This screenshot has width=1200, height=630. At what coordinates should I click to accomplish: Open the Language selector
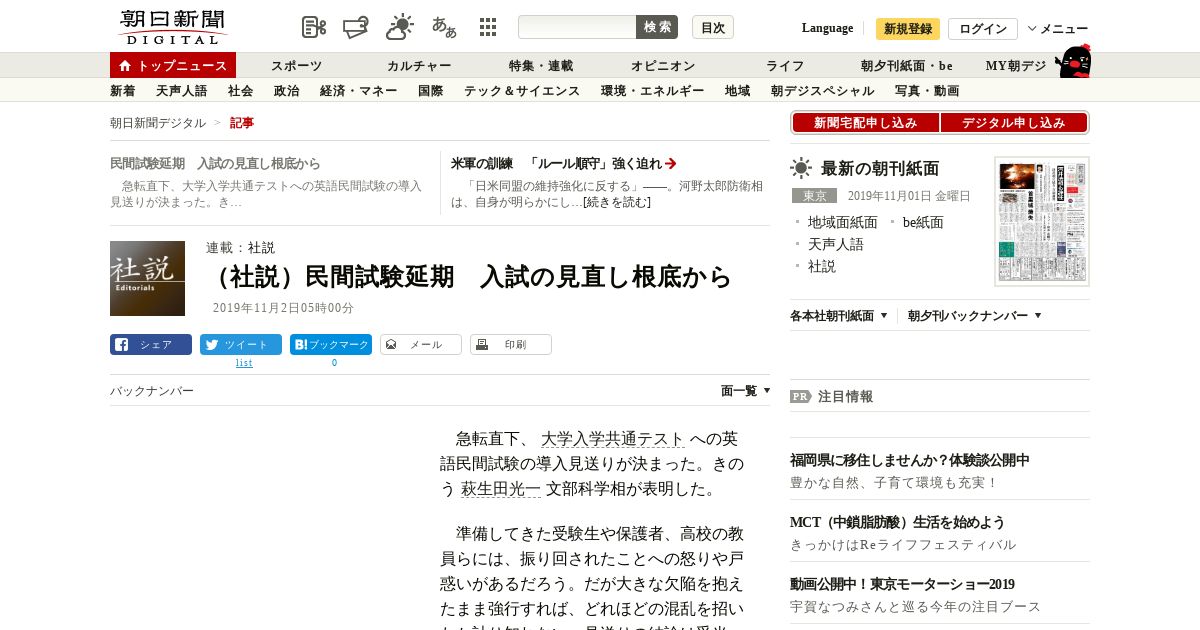pyautogui.click(x=827, y=28)
